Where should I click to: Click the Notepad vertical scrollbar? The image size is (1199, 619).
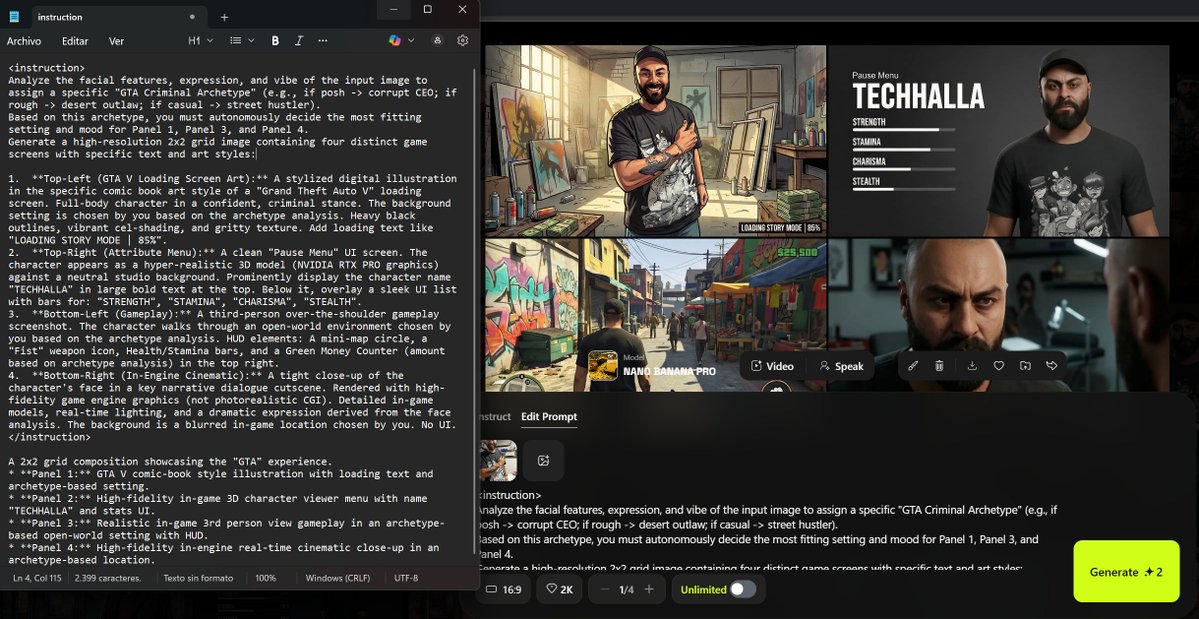point(475,313)
